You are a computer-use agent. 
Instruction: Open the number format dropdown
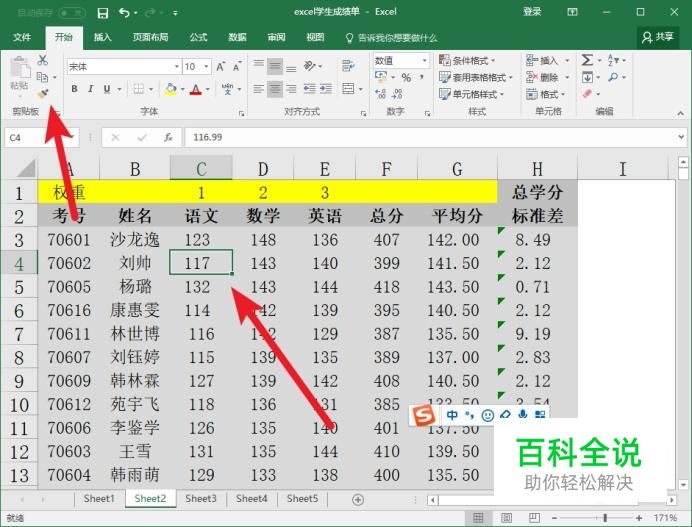tap(425, 60)
